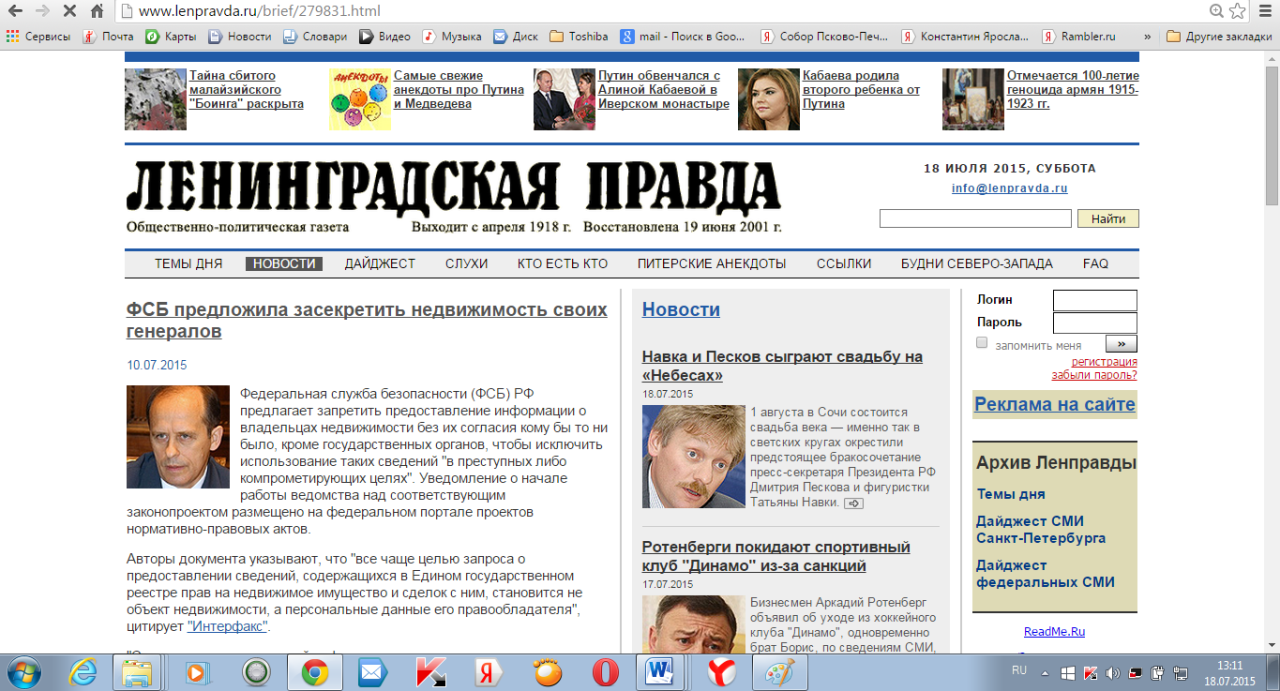Click the read-more arrow after Татьяны Навки
Image resolution: width=1280 pixels, height=691 pixels.
(x=853, y=503)
